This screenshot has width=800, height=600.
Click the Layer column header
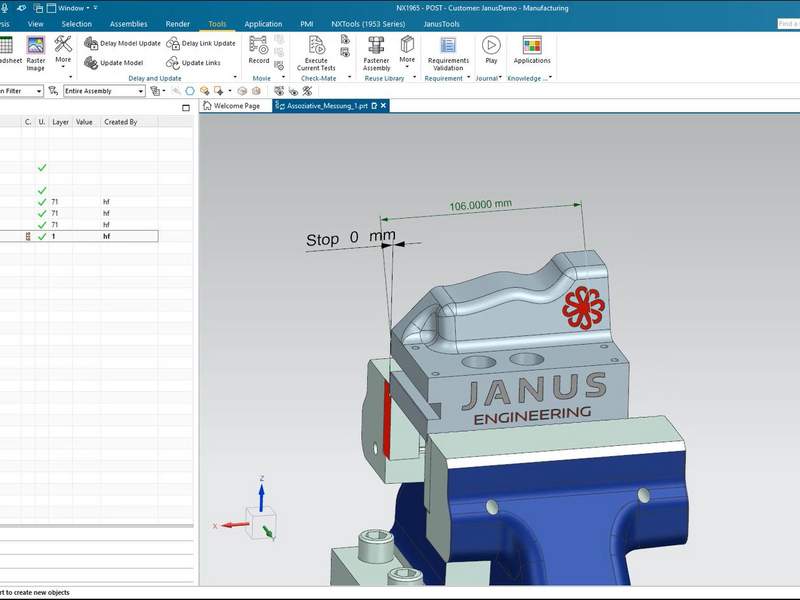tap(61, 122)
